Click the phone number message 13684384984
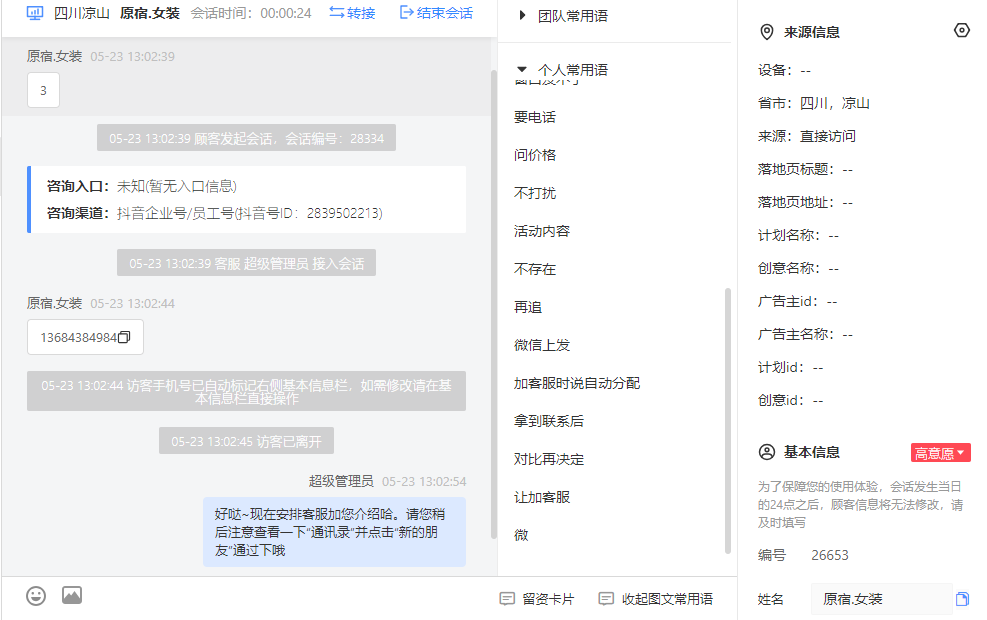987x620 pixels. point(86,337)
